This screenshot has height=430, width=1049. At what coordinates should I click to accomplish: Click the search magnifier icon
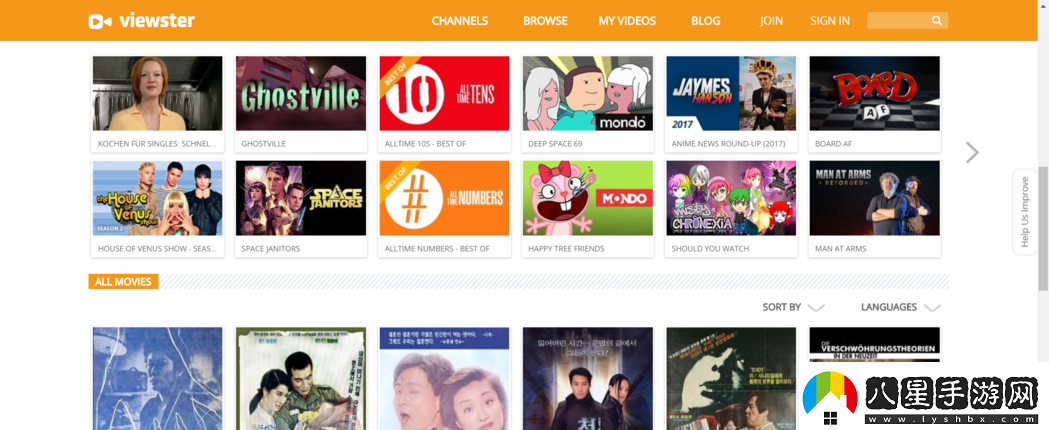937,21
